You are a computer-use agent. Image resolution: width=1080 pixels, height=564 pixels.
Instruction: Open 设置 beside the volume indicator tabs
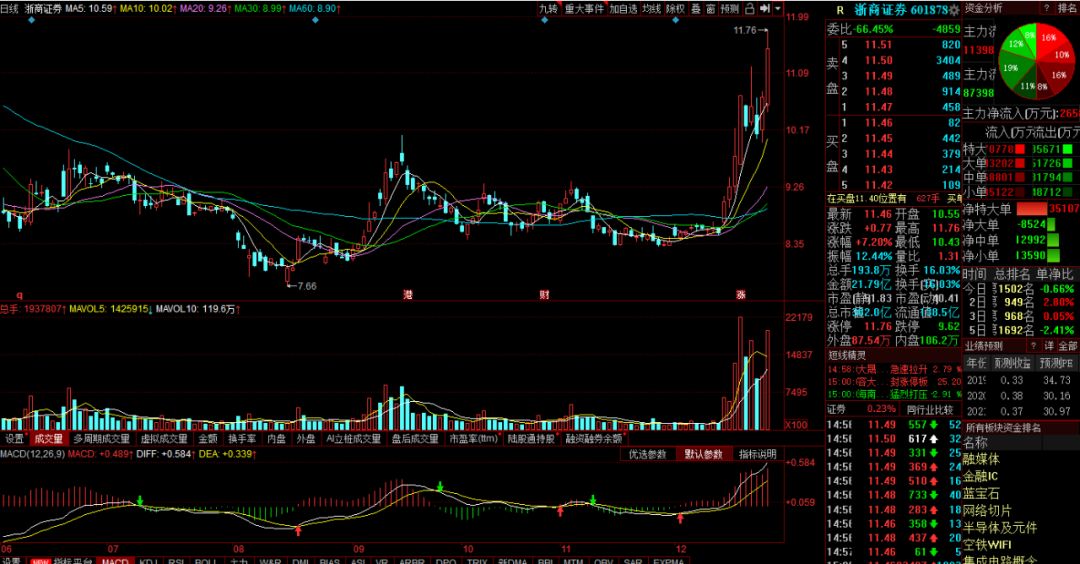[x=14, y=439]
